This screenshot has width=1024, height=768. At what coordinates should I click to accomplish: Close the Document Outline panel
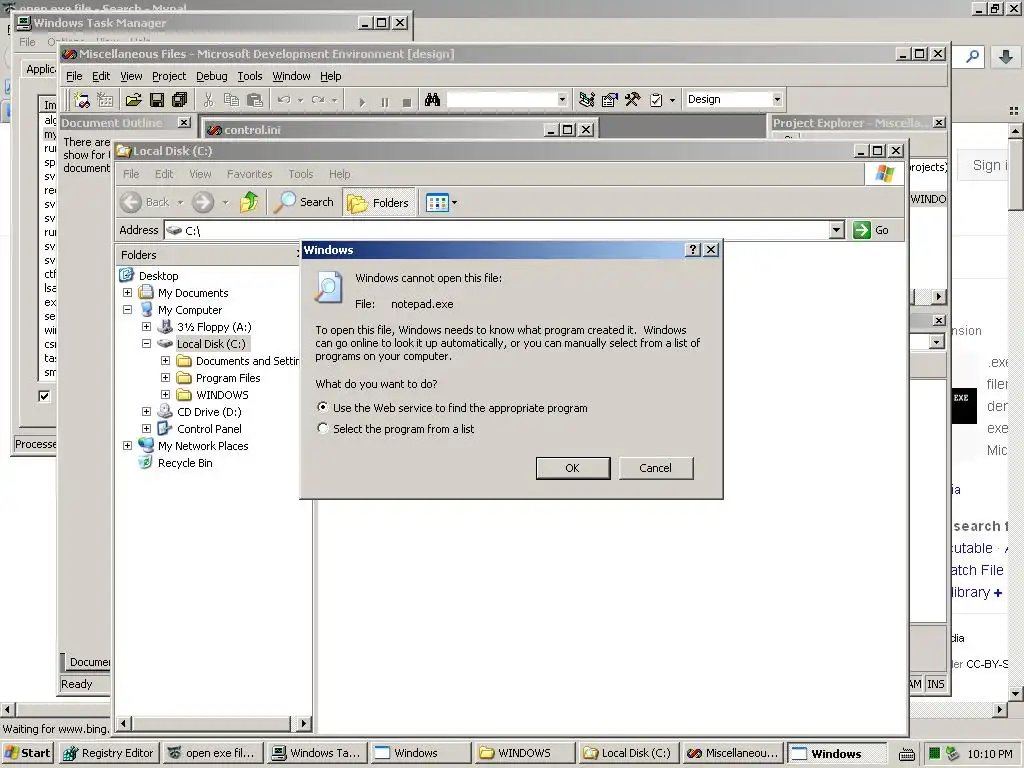[x=184, y=122]
